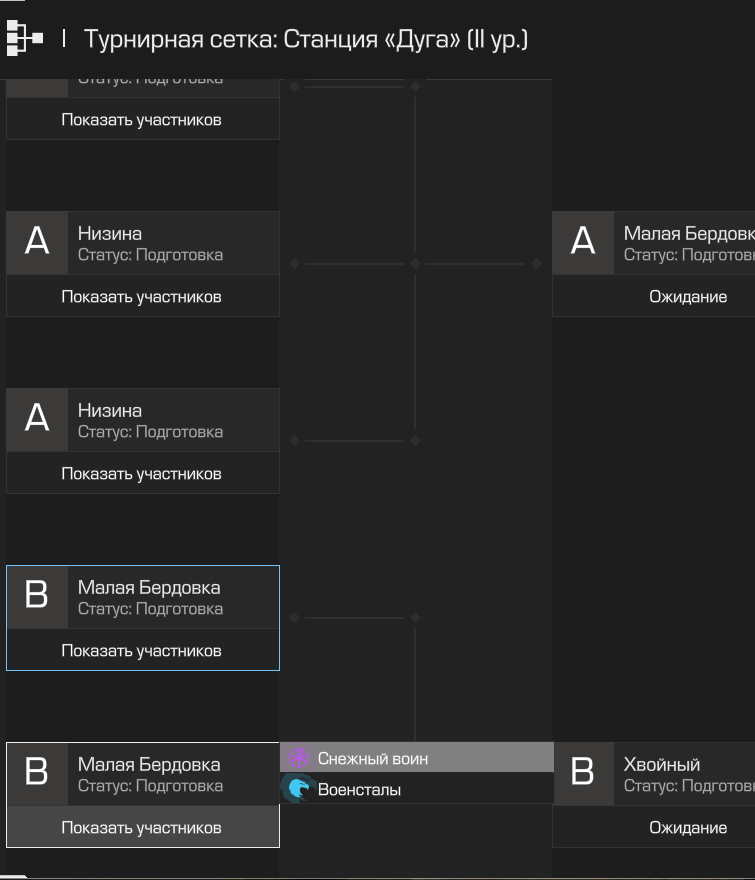Viewport: 755px width, 880px height.
Task: Click the A badge on the right-side Малая Бердовка card
Action: [583, 243]
